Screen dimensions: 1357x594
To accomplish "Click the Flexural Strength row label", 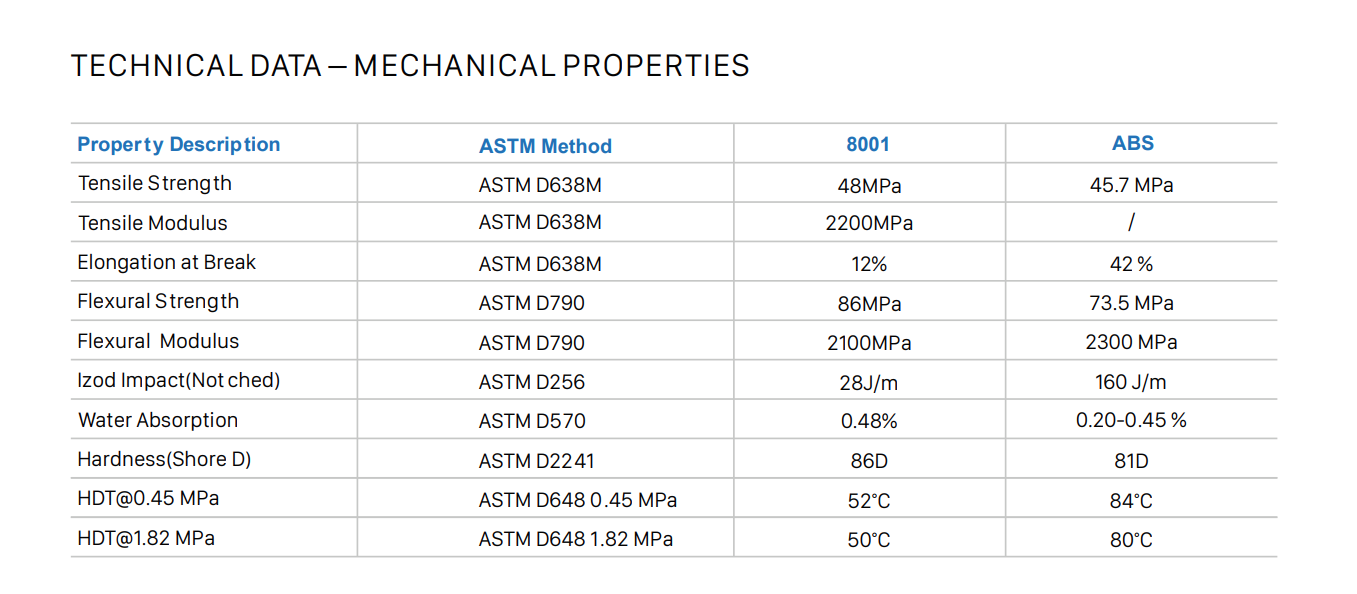I will (158, 301).
